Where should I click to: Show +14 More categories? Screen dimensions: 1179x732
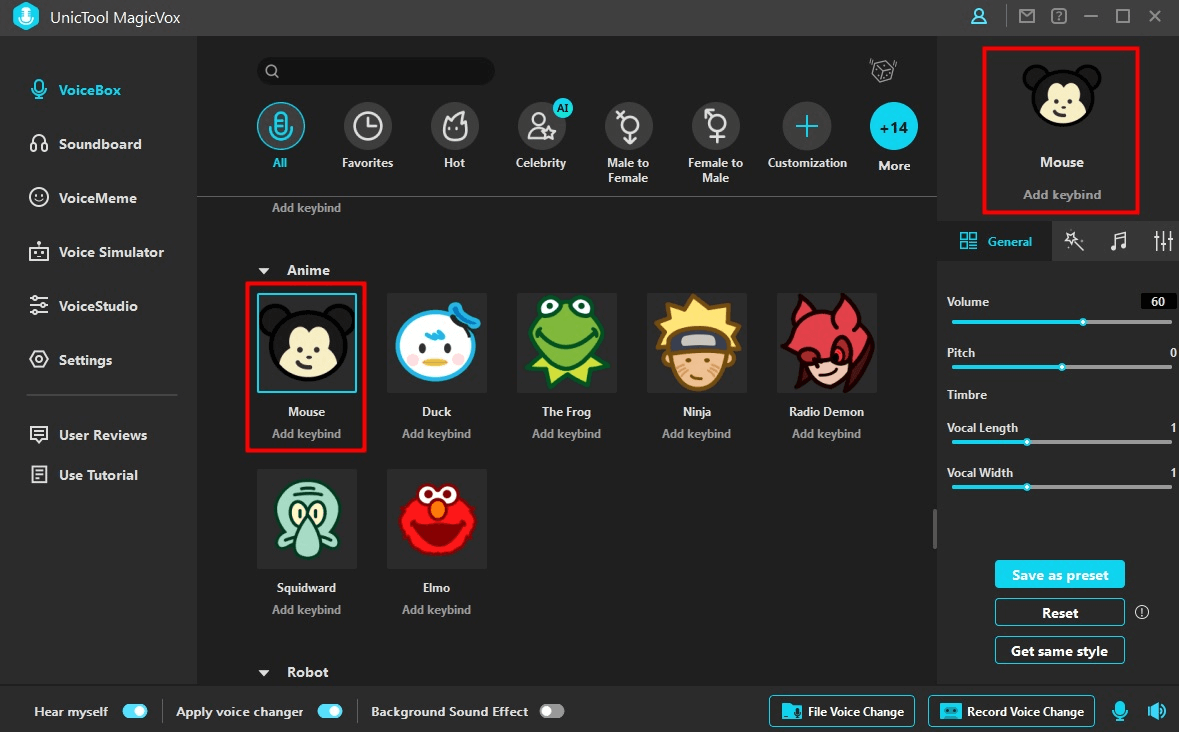pyautogui.click(x=894, y=126)
